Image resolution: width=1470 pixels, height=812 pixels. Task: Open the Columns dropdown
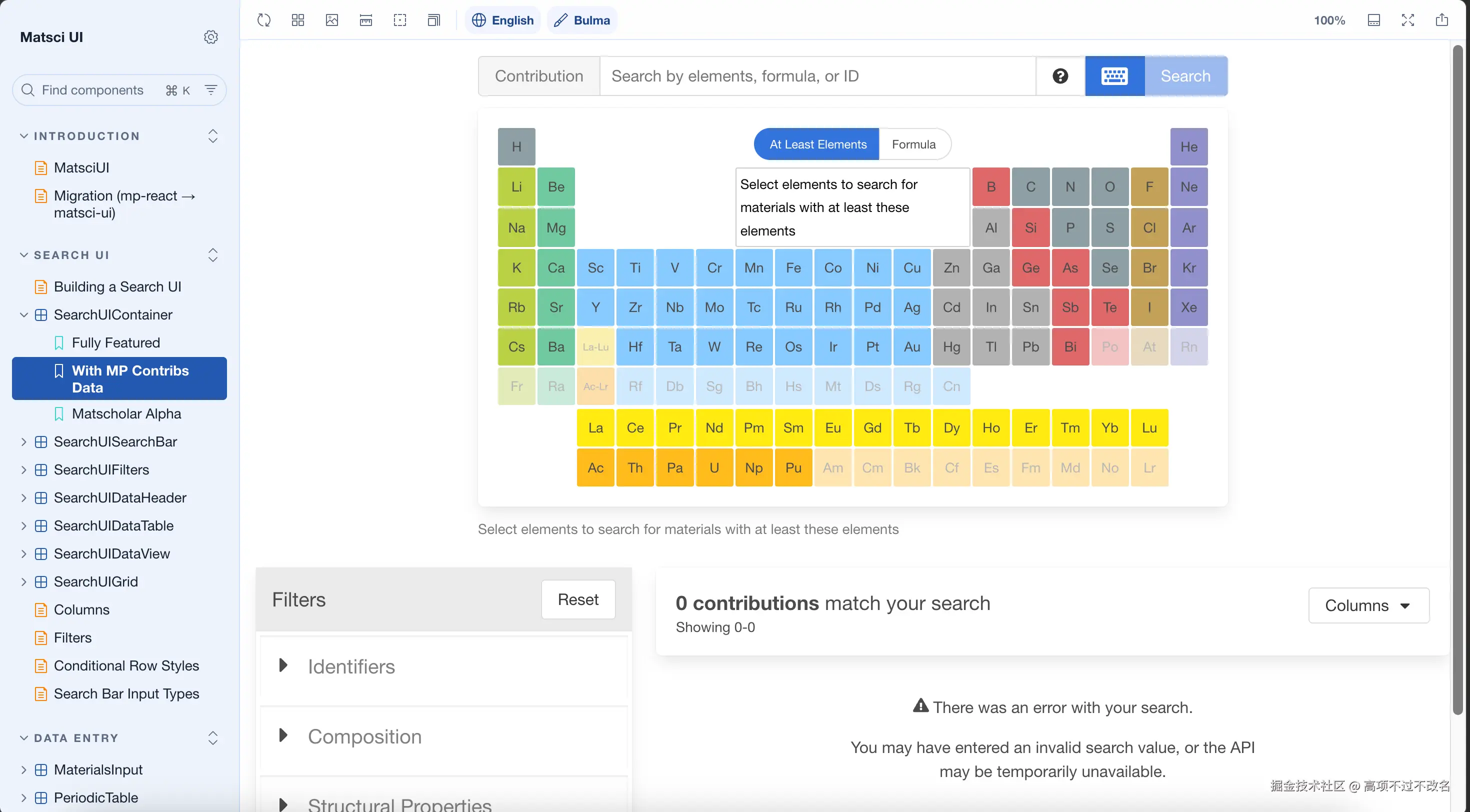click(x=1368, y=605)
